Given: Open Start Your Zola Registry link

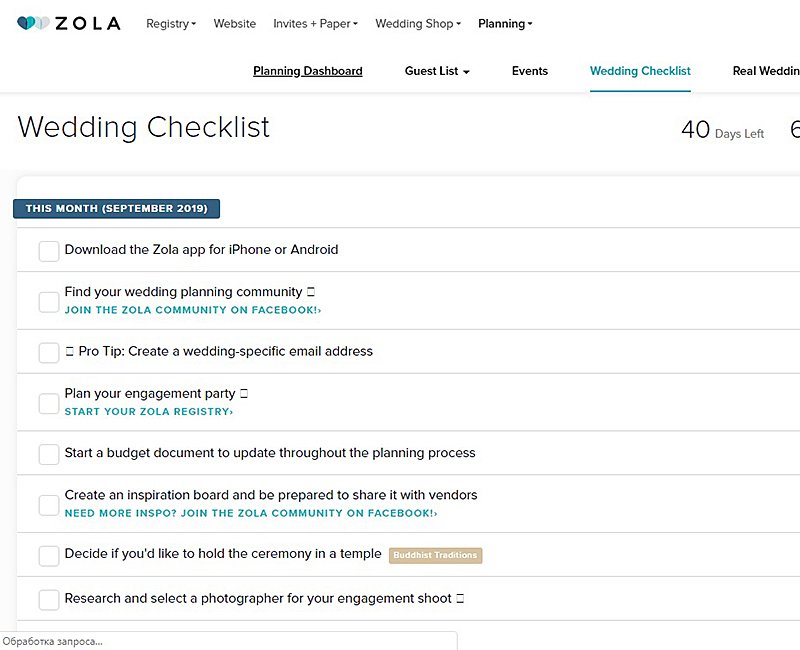Looking at the screenshot, I should (x=148, y=412).
